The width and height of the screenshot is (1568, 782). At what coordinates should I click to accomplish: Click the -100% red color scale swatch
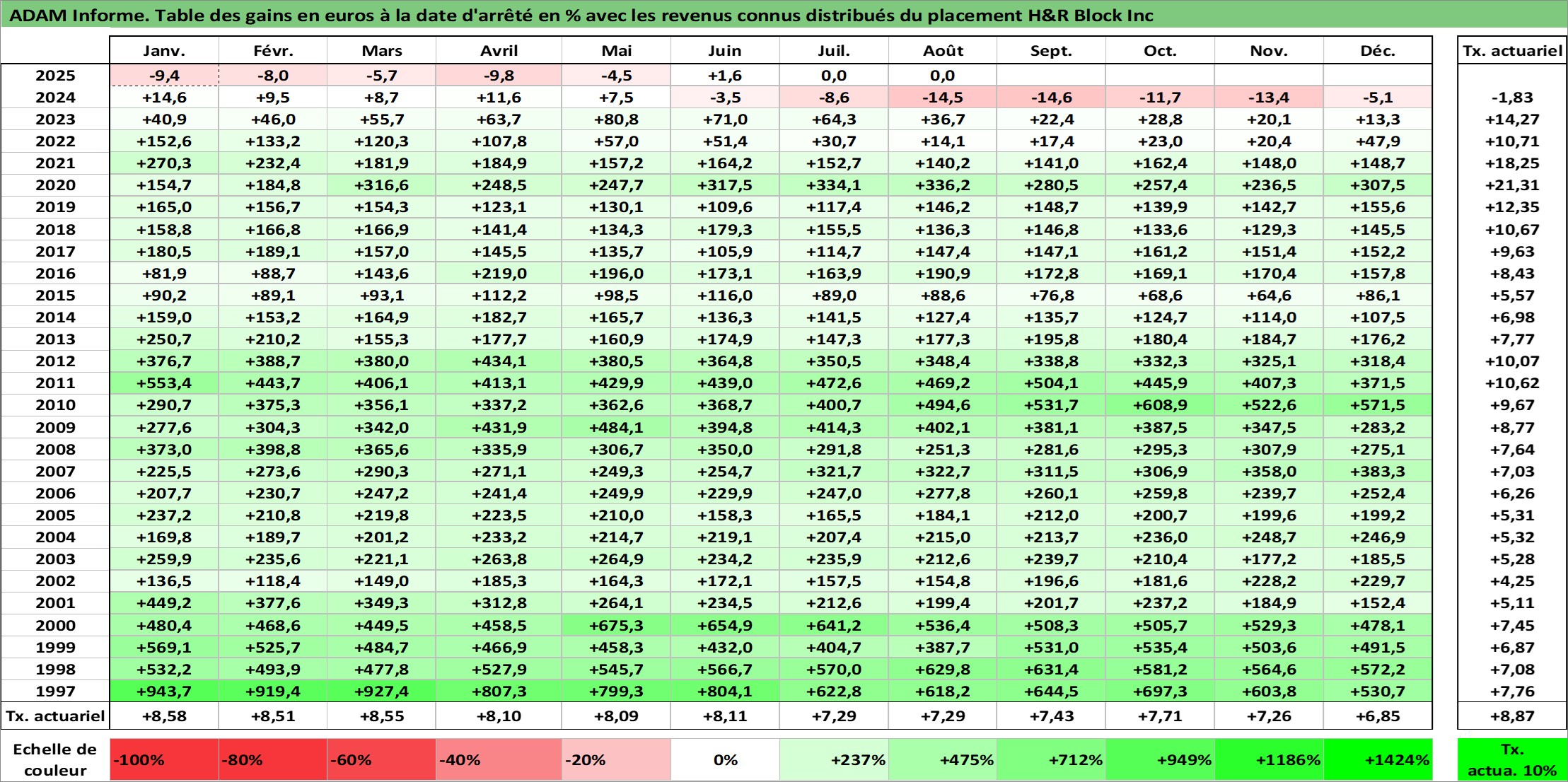164,759
